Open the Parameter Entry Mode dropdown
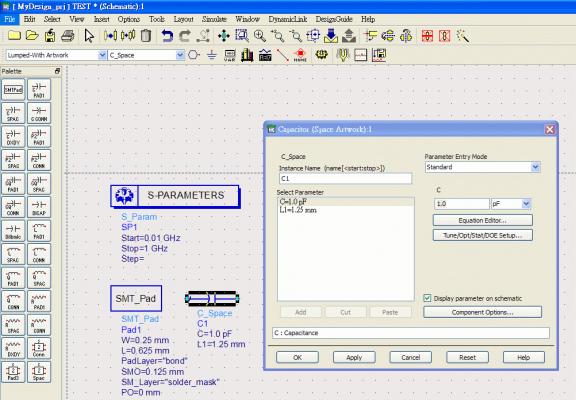Viewport: 576px width, 400px height. point(535,167)
